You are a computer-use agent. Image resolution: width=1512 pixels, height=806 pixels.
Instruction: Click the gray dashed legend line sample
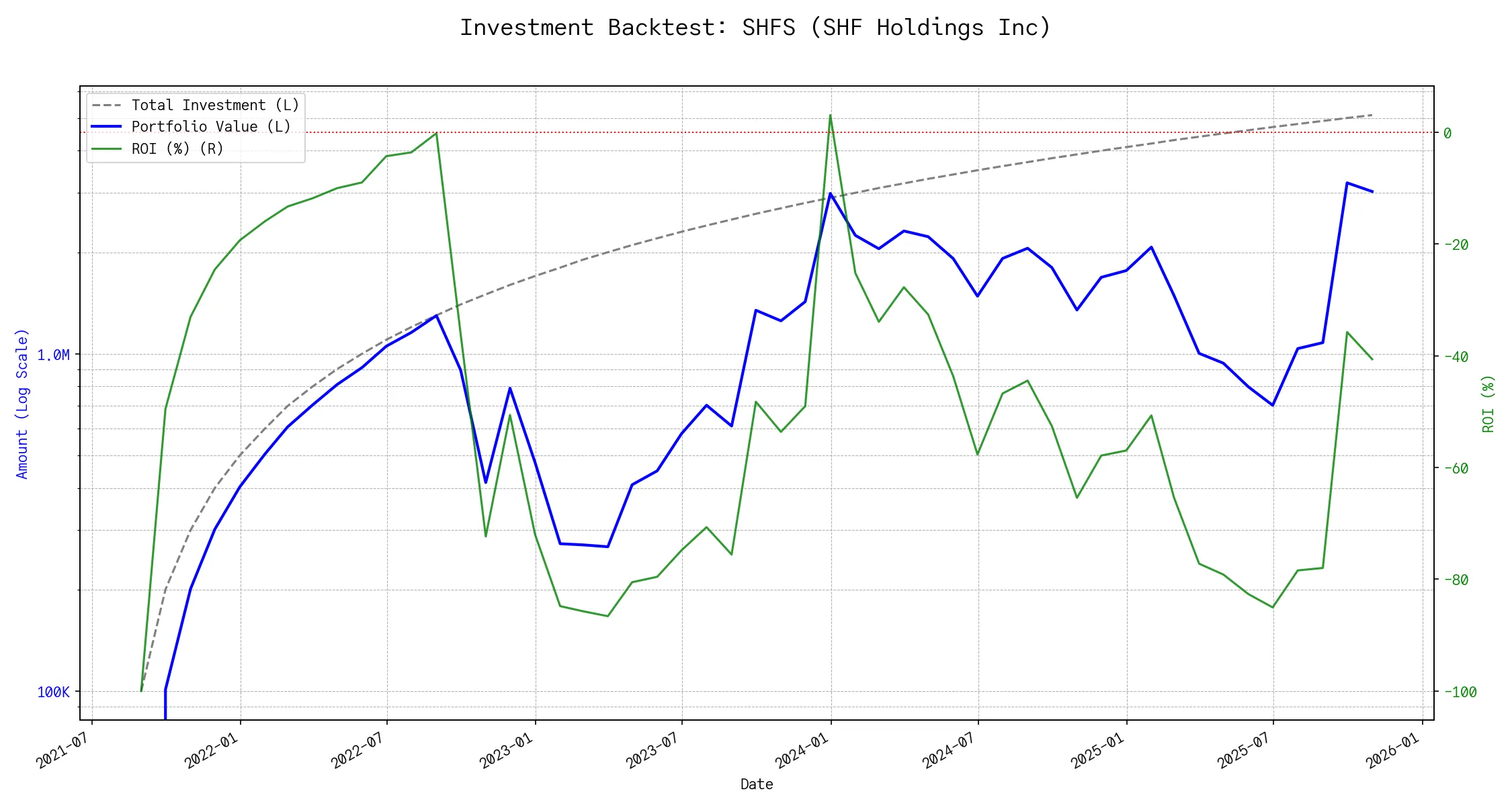tap(107, 105)
